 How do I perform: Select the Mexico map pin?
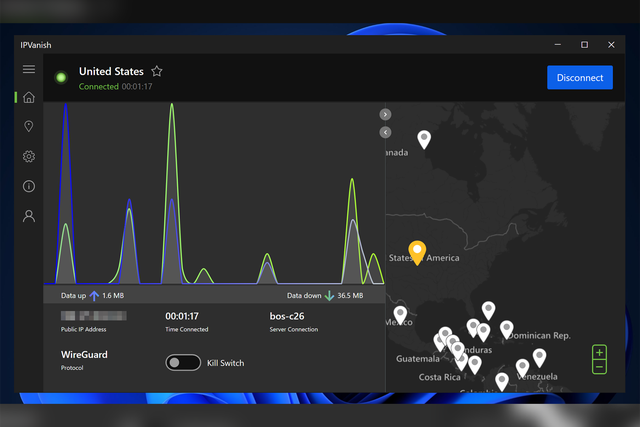pyautogui.click(x=400, y=314)
